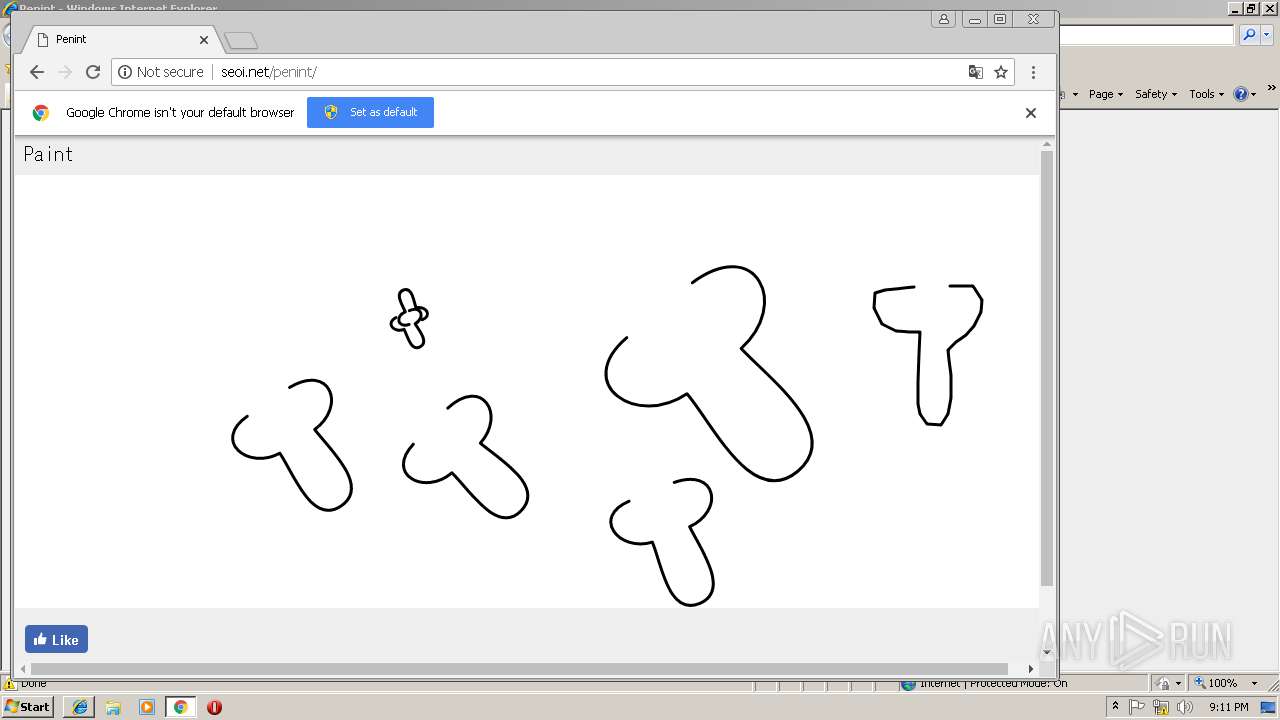Click Chrome's forward arrow
Screen dimensions: 1280x720
pos(65,72)
